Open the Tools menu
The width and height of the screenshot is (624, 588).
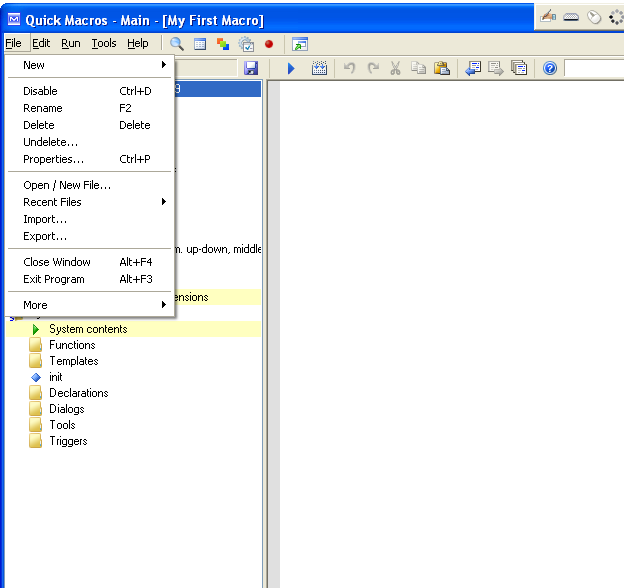click(104, 43)
